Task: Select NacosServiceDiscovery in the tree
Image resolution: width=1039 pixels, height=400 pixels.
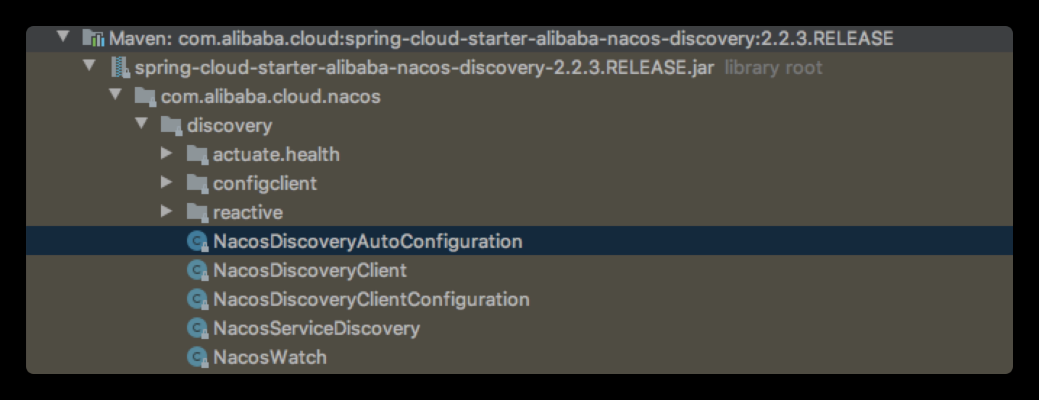Action: [x=316, y=328]
